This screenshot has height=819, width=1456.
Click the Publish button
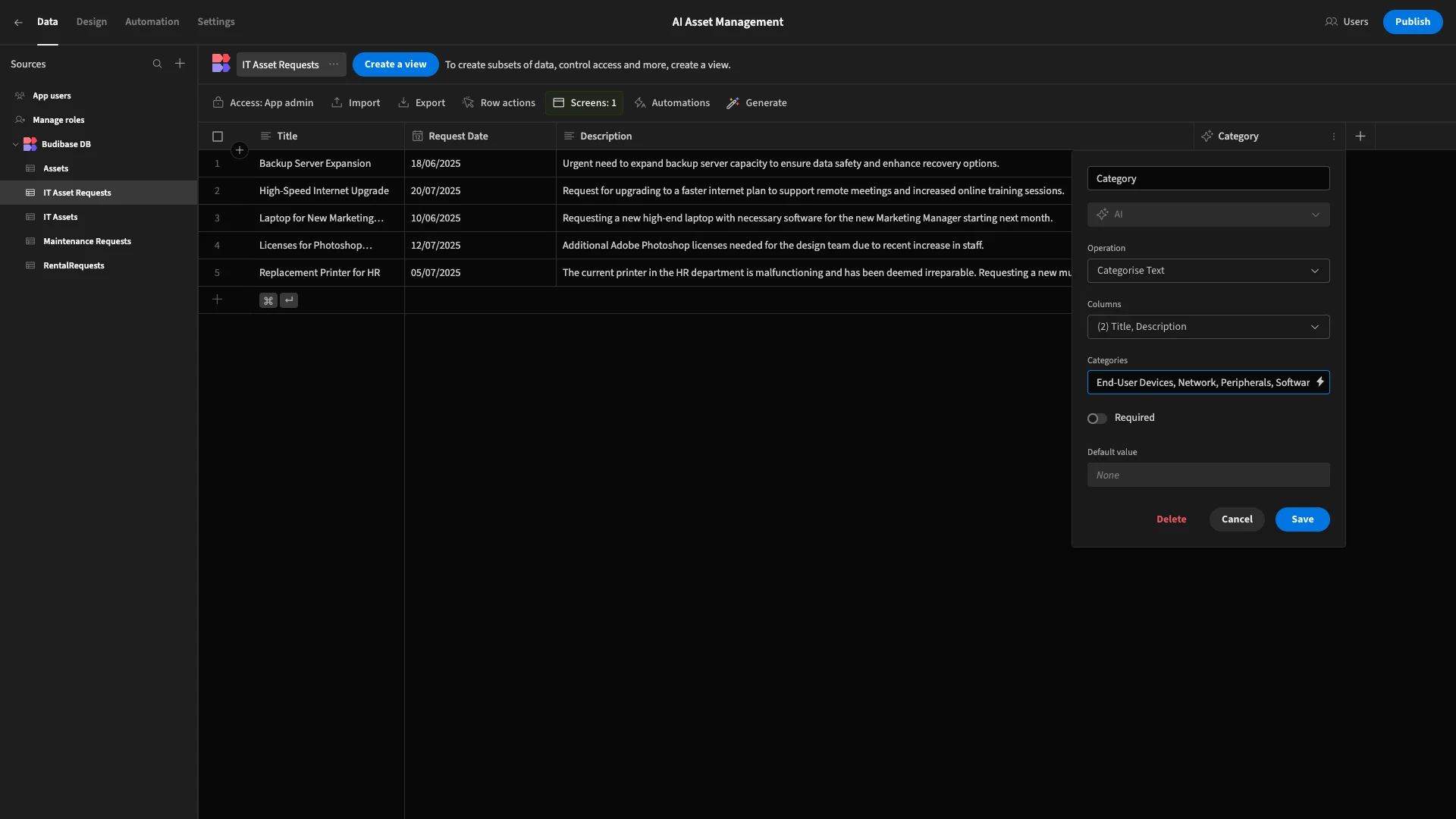(x=1412, y=22)
